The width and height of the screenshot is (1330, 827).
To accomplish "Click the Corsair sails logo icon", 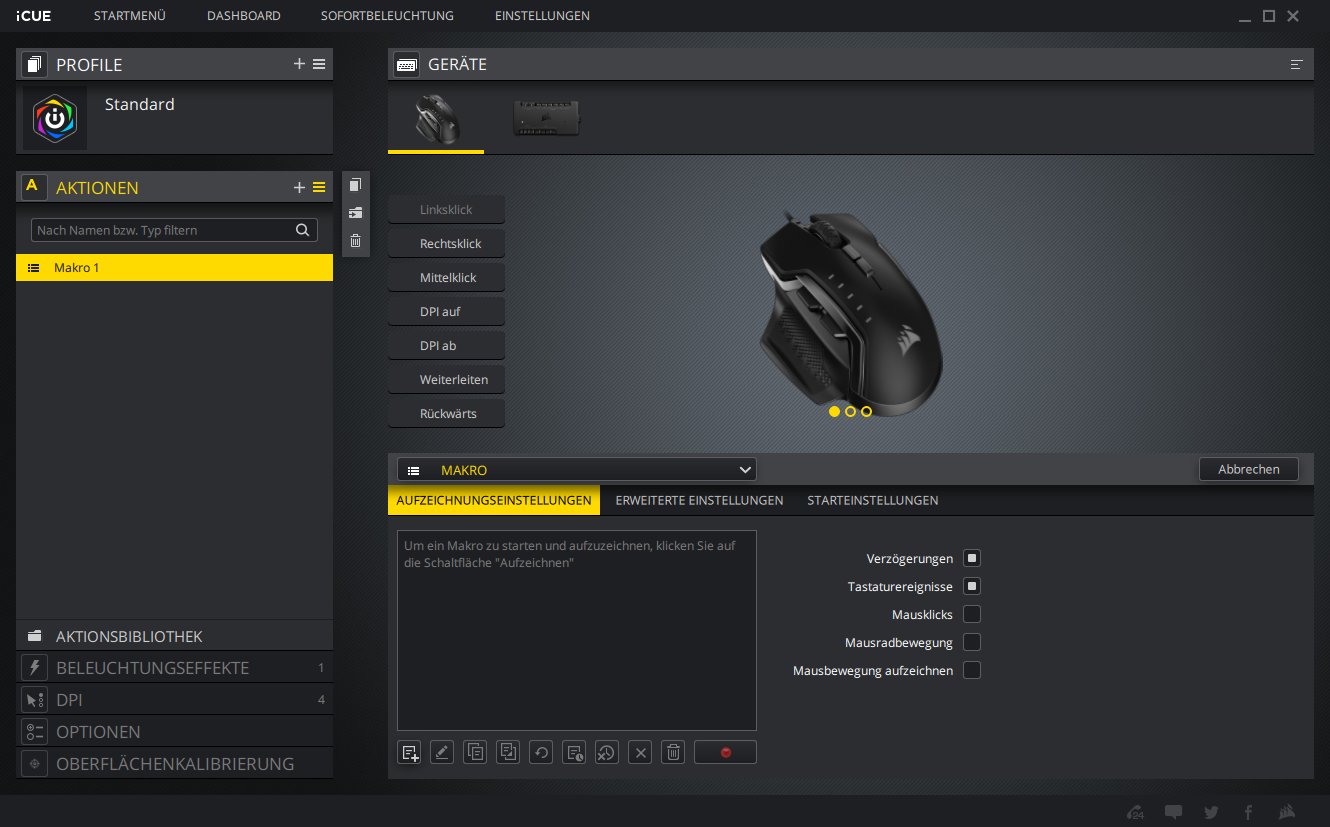I will (1288, 812).
